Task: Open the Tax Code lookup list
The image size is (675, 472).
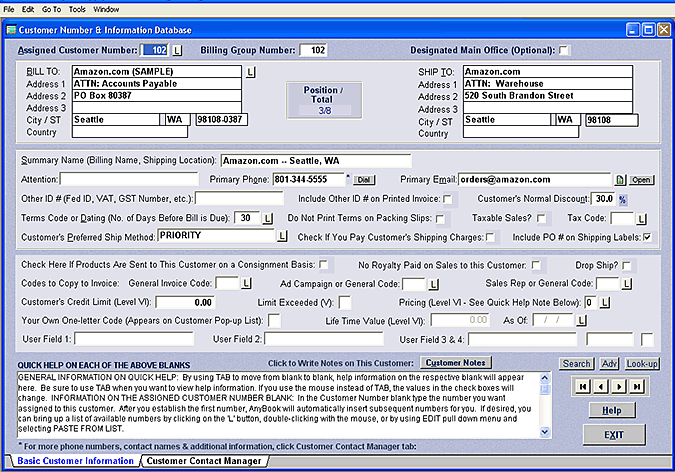Action: click(x=643, y=218)
